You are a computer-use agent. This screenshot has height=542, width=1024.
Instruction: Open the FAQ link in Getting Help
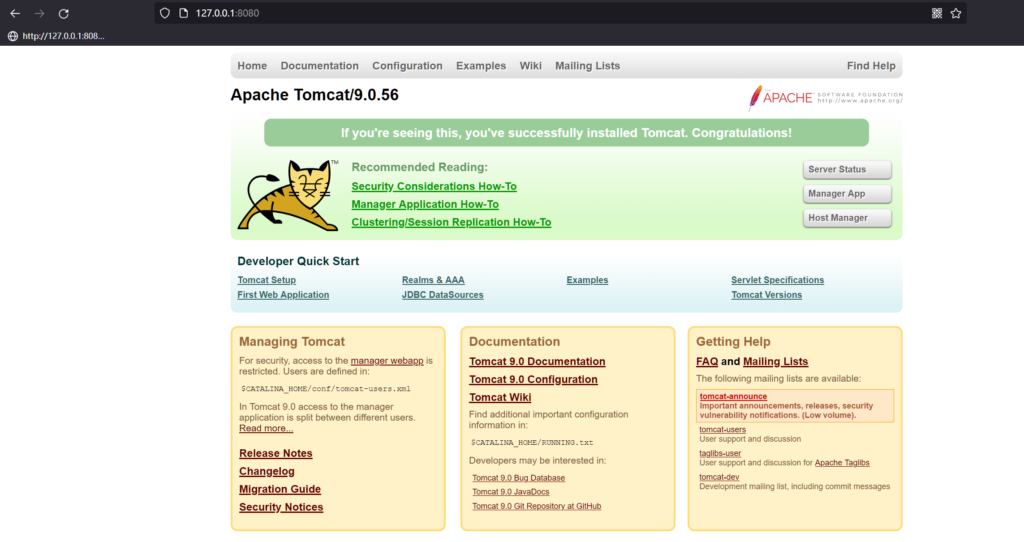[x=707, y=362]
